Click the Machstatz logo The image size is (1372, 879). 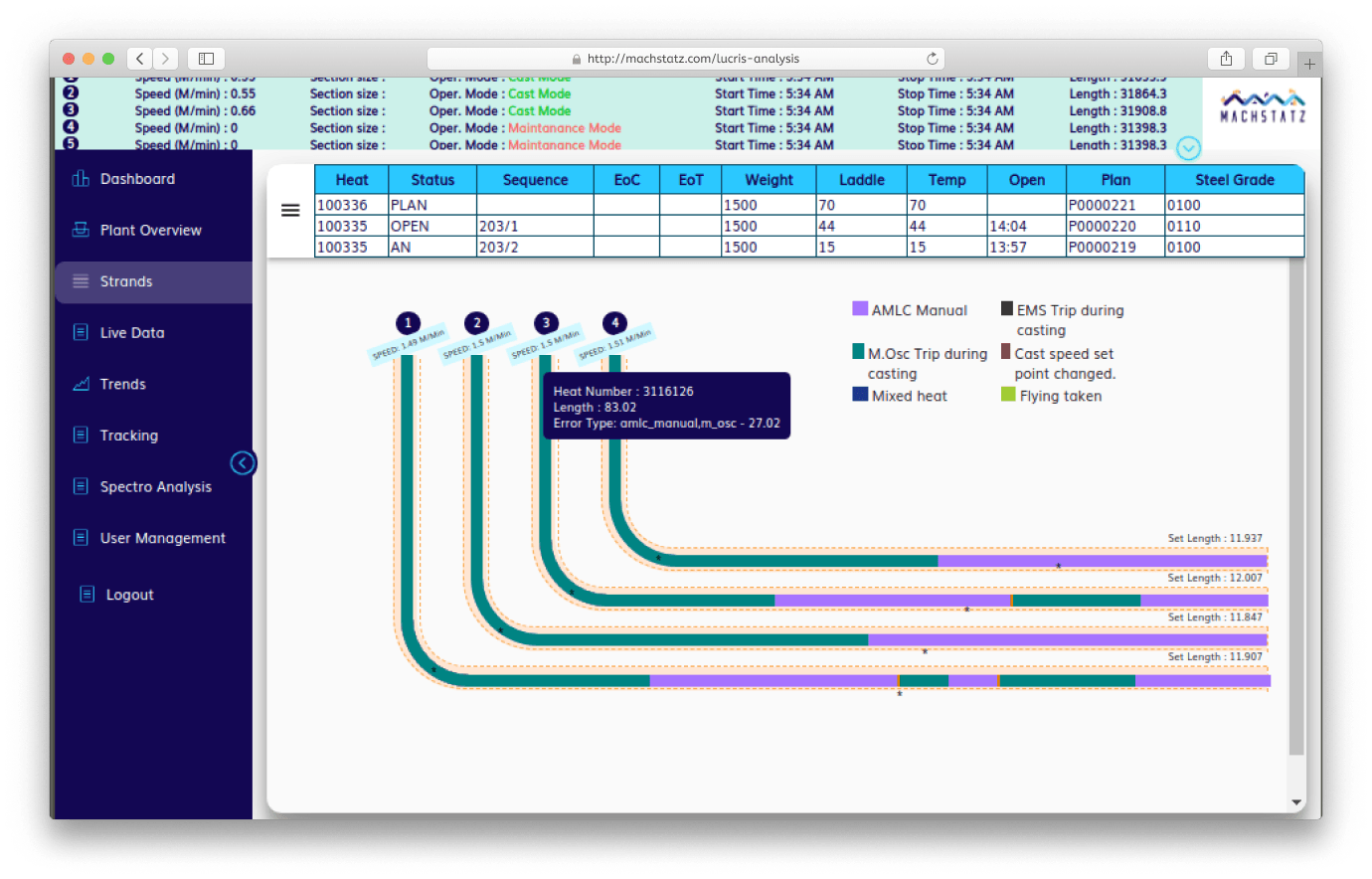pos(1263,107)
